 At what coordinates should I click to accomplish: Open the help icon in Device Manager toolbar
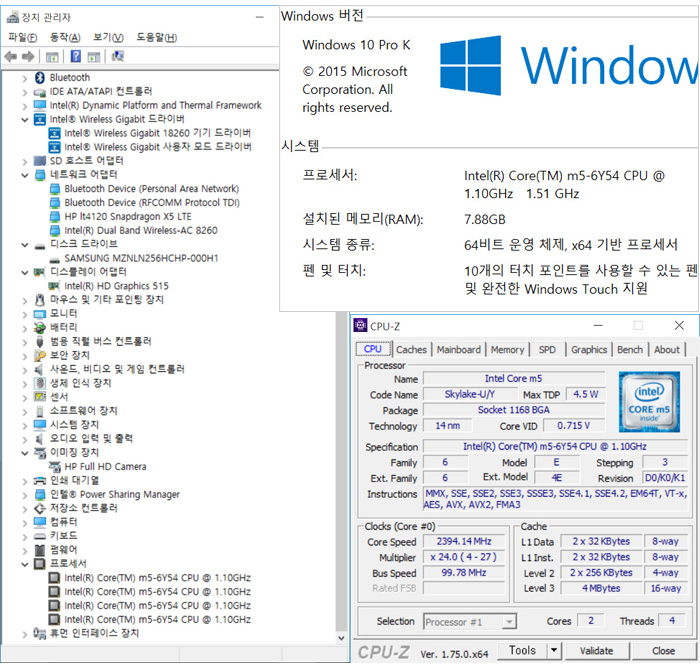coord(76,56)
